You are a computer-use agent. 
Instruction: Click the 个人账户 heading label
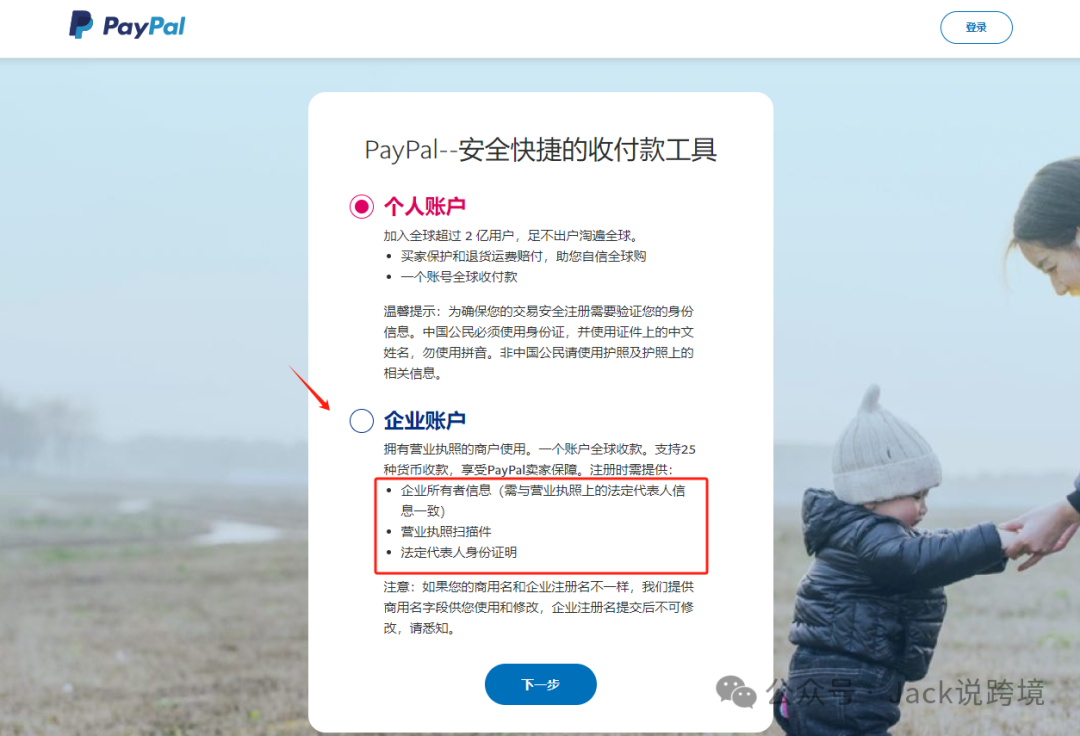[425, 206]
